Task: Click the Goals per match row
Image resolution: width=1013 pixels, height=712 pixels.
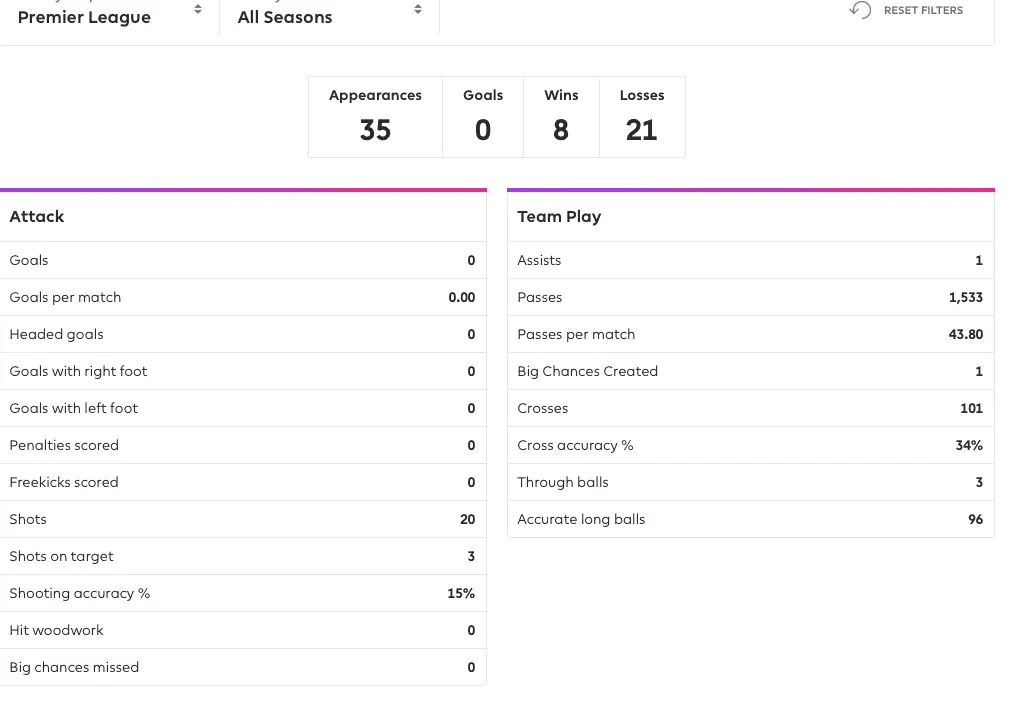Action: (x=242, y=297)
